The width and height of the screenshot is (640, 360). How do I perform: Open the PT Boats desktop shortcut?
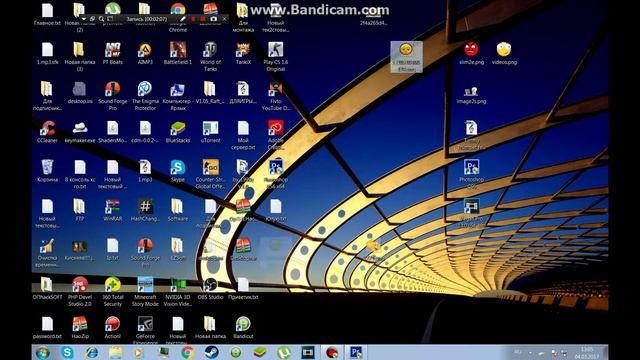tap(112, 53)
